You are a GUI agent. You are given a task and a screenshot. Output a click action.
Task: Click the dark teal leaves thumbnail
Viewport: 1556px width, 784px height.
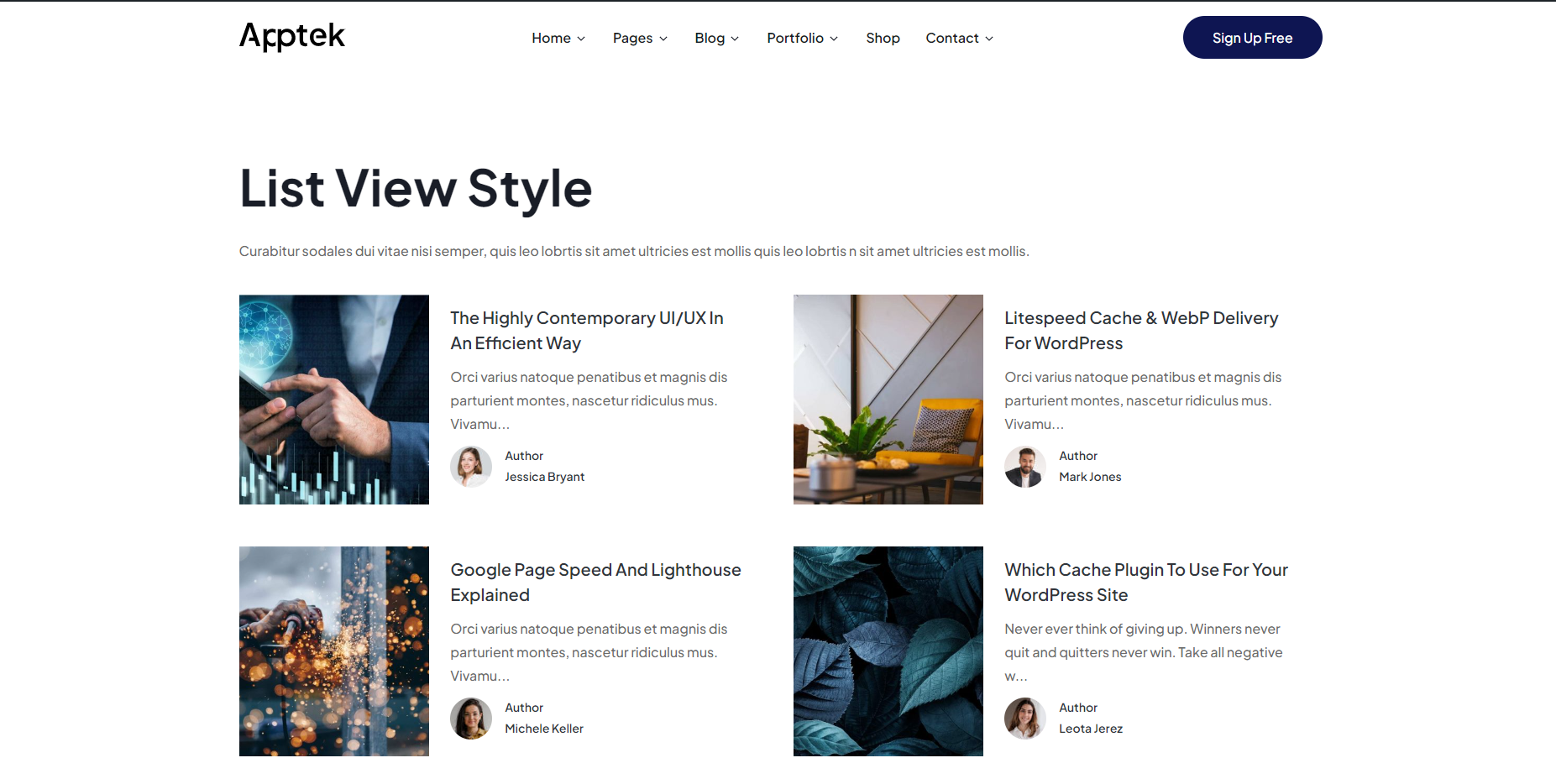point(888,651)
